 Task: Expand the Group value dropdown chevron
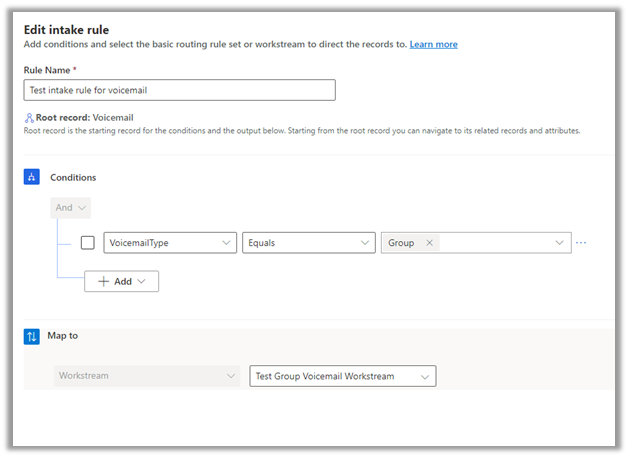click(558, 243)
